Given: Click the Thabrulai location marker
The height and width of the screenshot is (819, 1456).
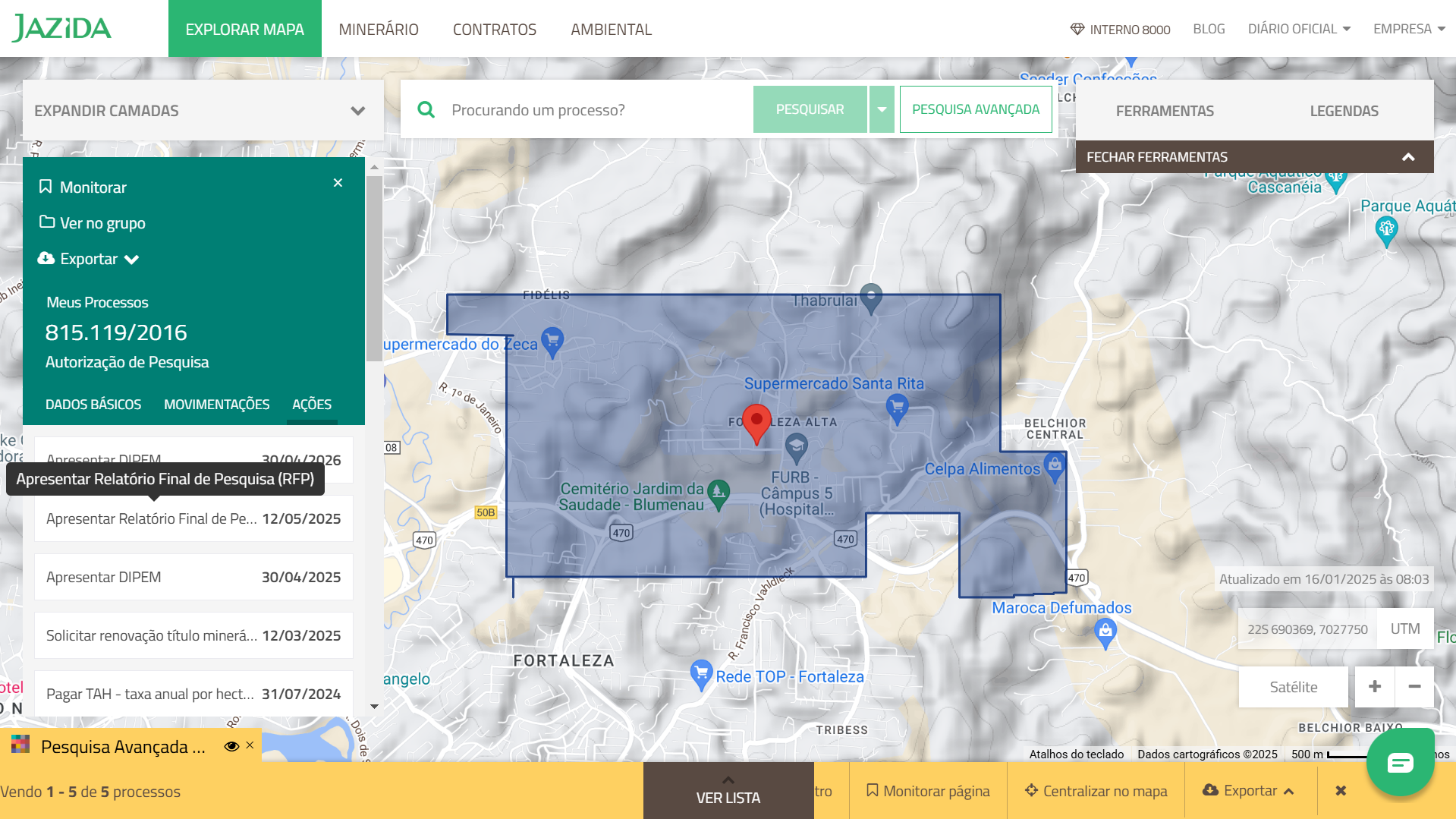Looking at the screenshot, I should pyautogui.click(x=871, y=298).
